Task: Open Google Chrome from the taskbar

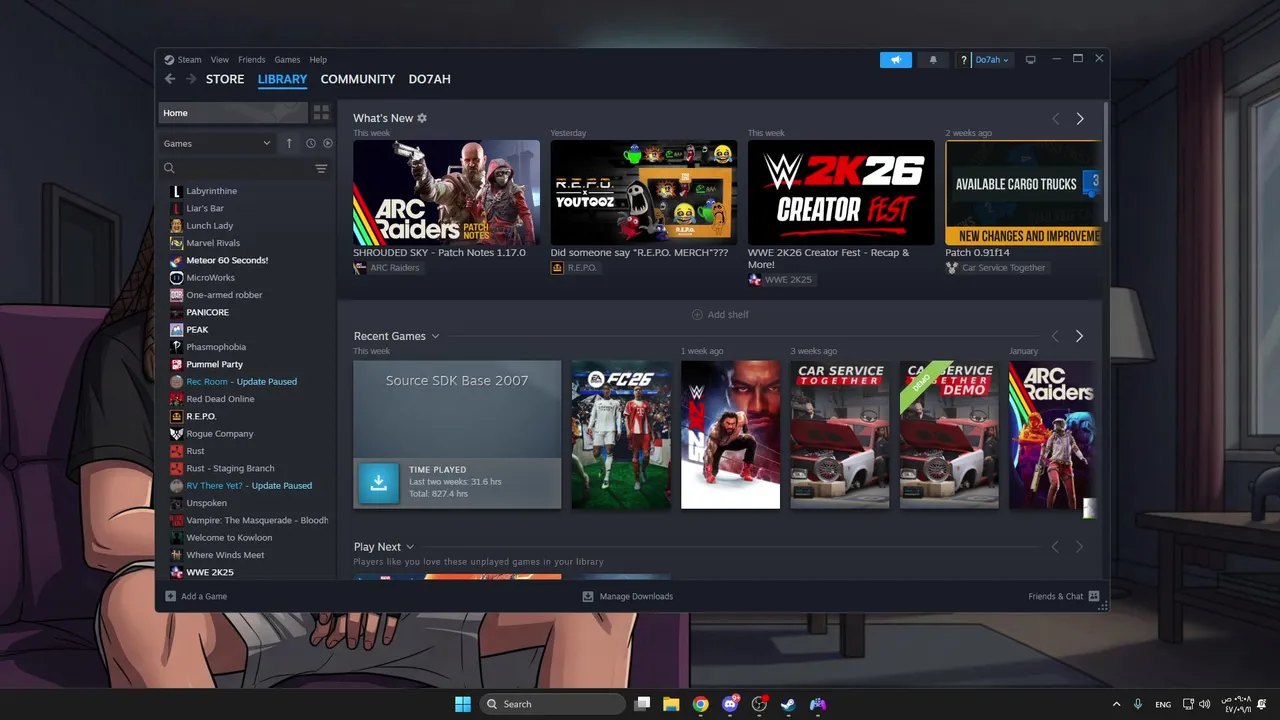Action: (x=701, y=704)
